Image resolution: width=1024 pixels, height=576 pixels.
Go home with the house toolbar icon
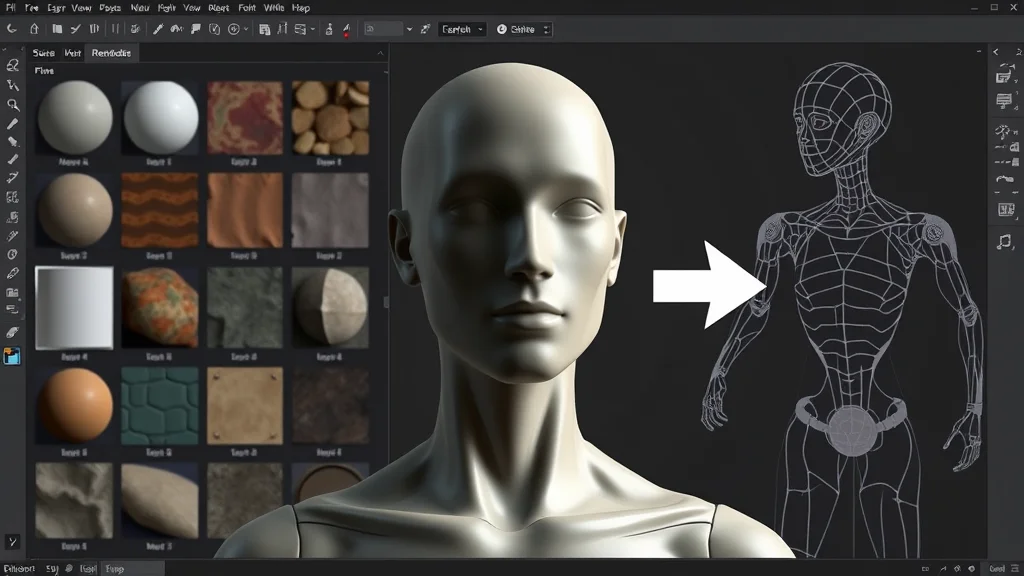point(34,29)
